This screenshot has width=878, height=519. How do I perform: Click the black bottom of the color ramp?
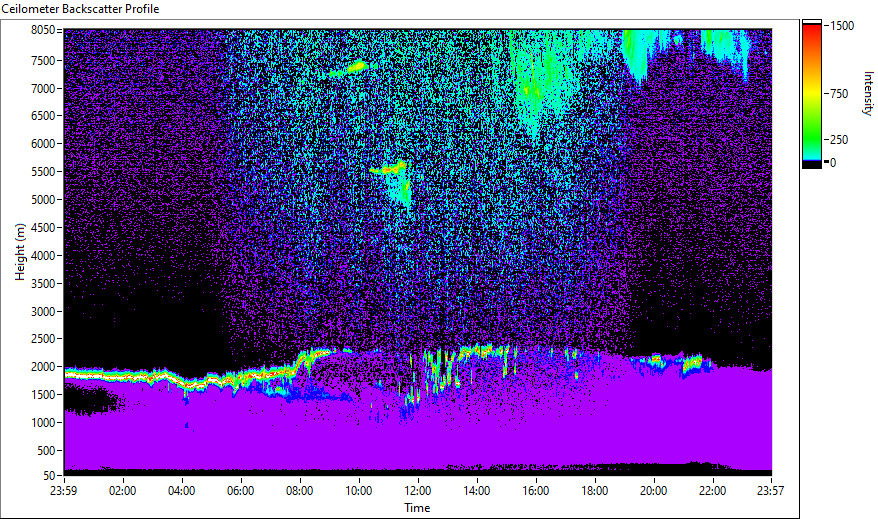[812, 165]
